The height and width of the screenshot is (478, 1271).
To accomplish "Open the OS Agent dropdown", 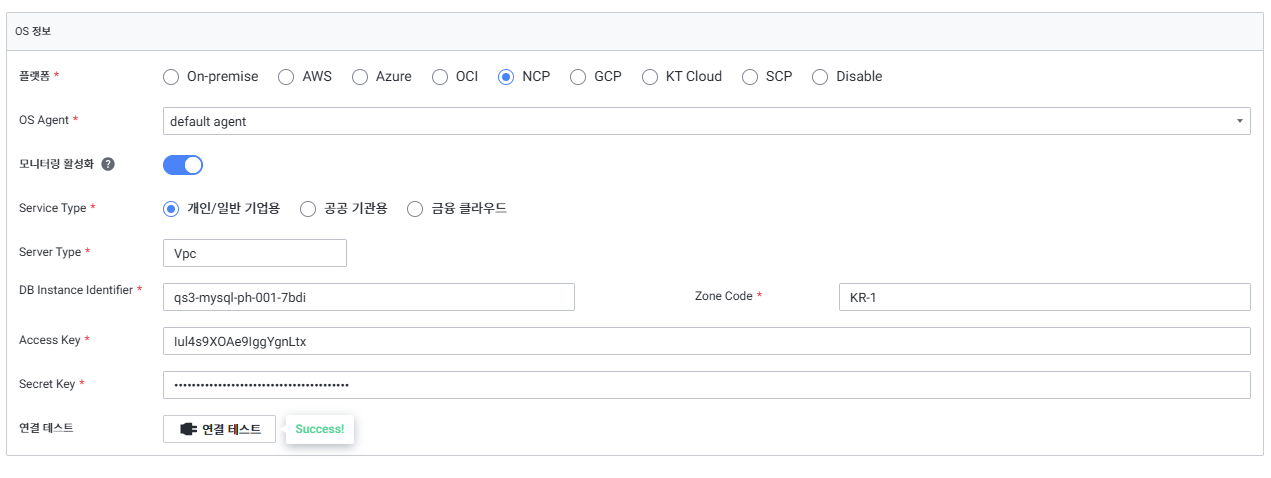I will (x=706, y=121).
